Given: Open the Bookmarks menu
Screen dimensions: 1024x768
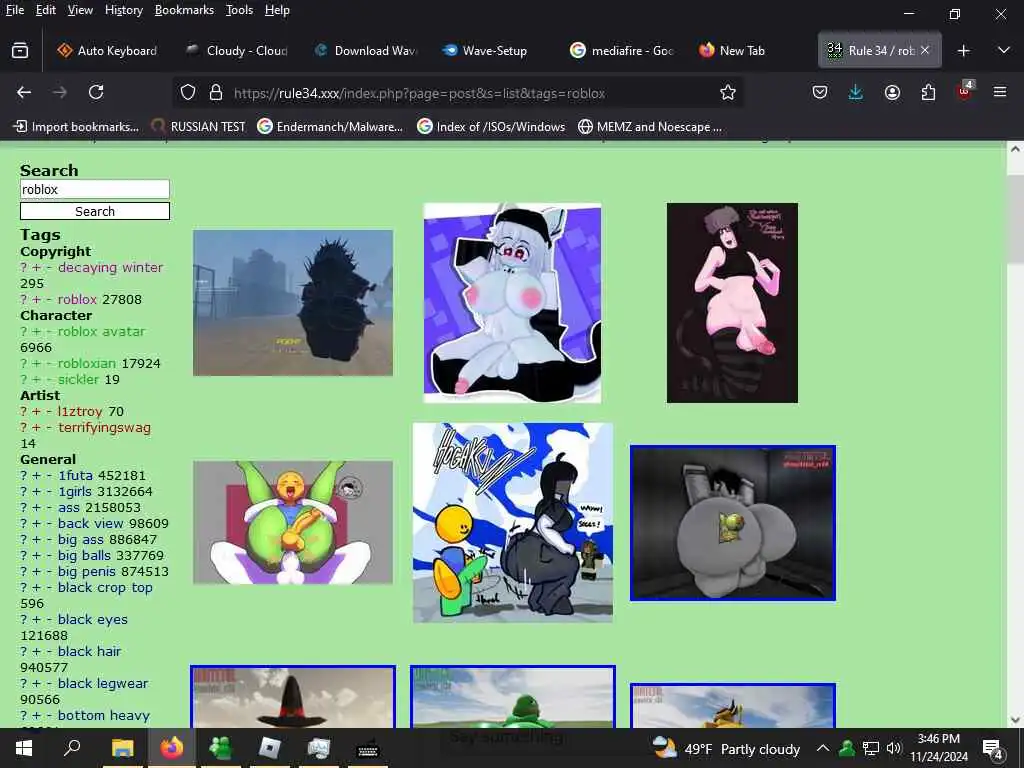Looking at the screenshot, I should tap(184, 10).
